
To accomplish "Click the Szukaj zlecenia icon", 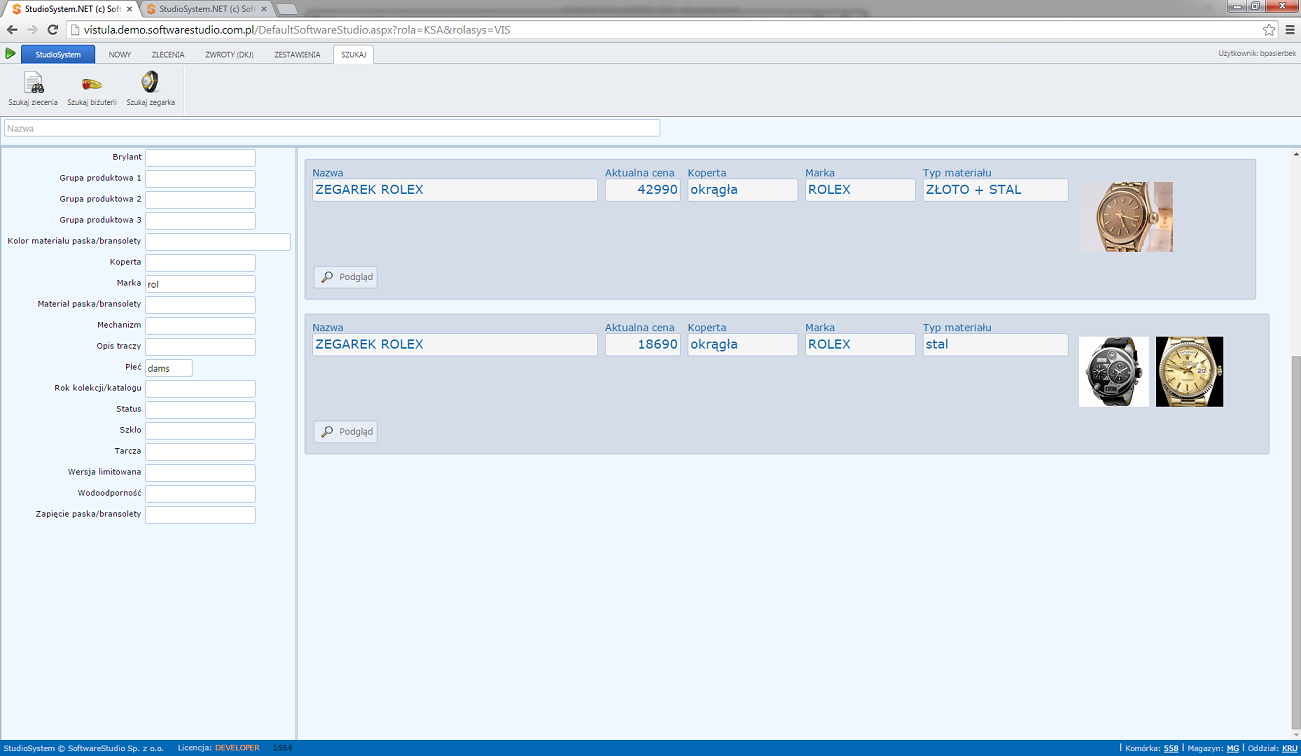I will 33,89.
